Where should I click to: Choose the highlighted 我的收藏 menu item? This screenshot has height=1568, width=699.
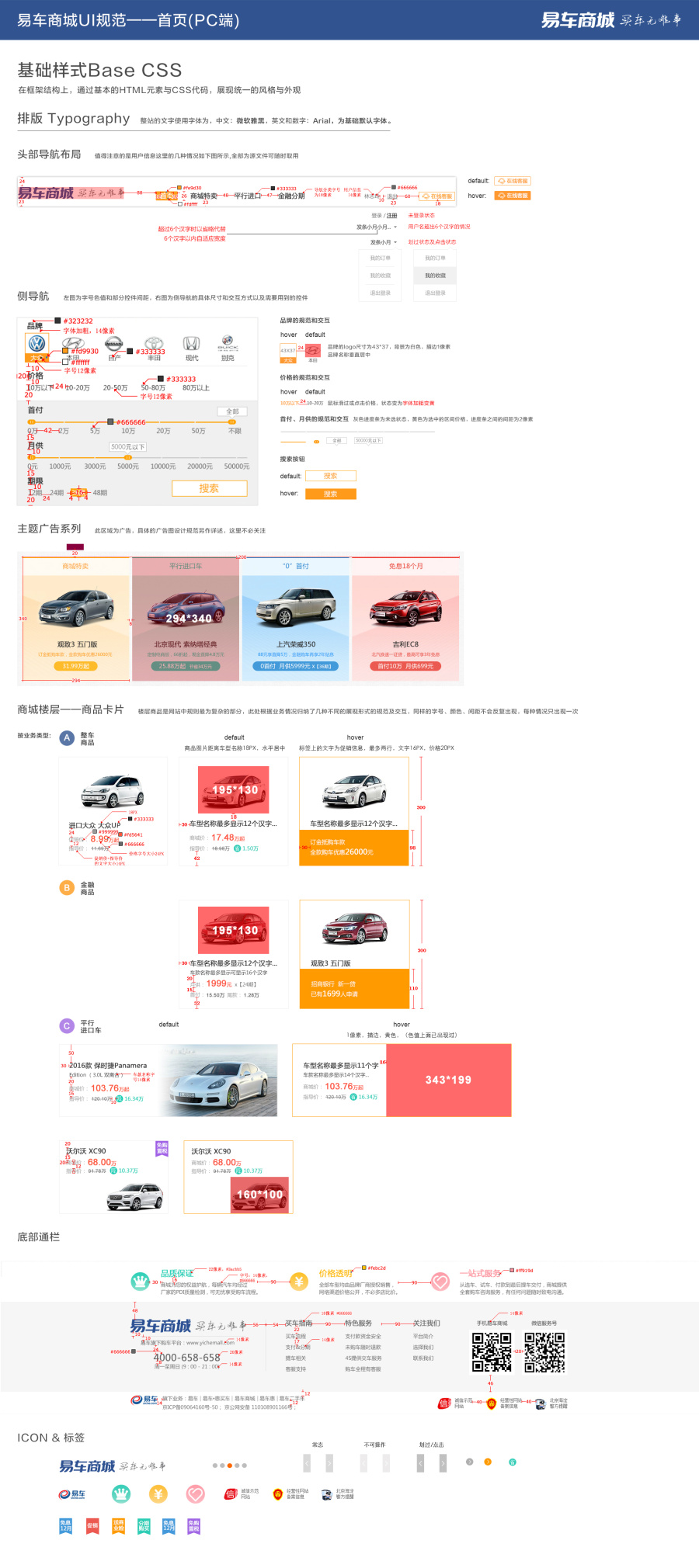coord(435,276)
